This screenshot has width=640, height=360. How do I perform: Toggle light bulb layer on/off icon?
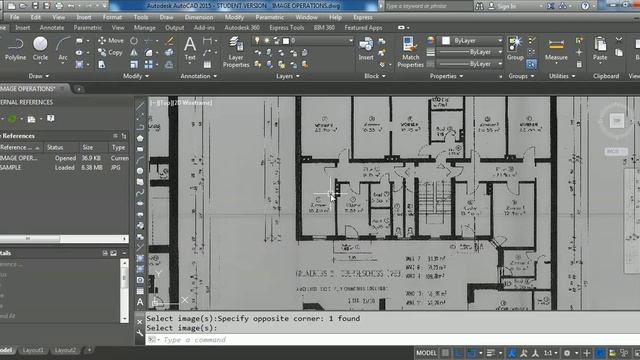pos(257,40)
